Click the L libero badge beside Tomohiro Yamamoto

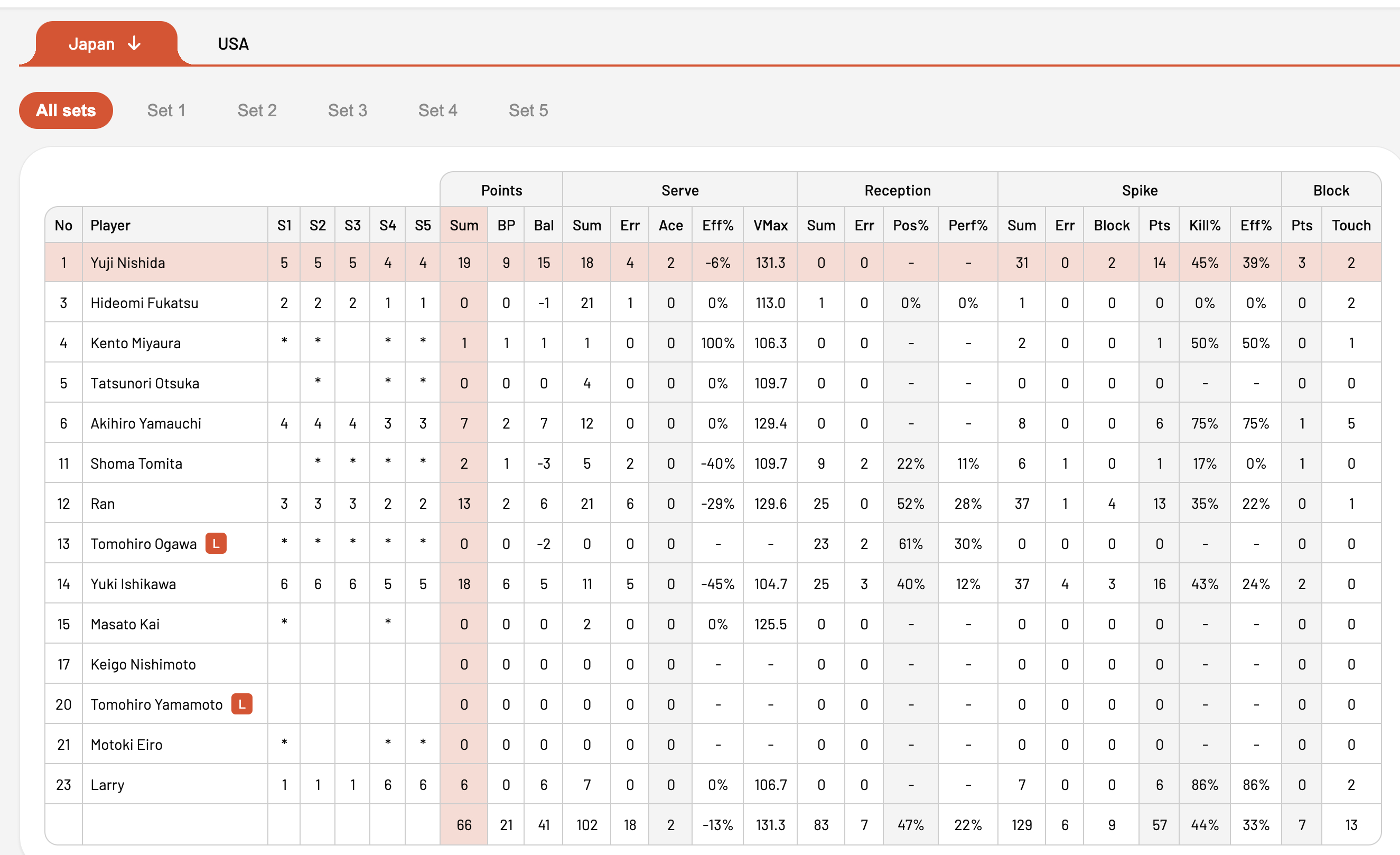point(242,704)
